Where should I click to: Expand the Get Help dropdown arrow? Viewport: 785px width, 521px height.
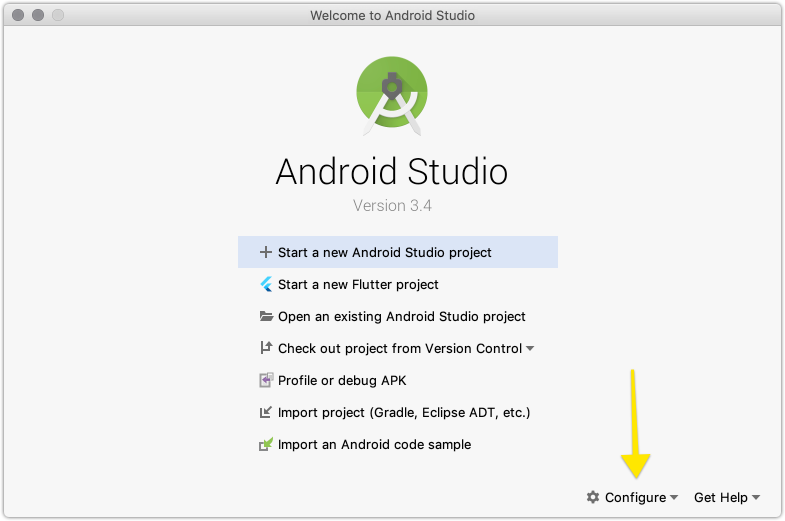click(x=756, y=497)
